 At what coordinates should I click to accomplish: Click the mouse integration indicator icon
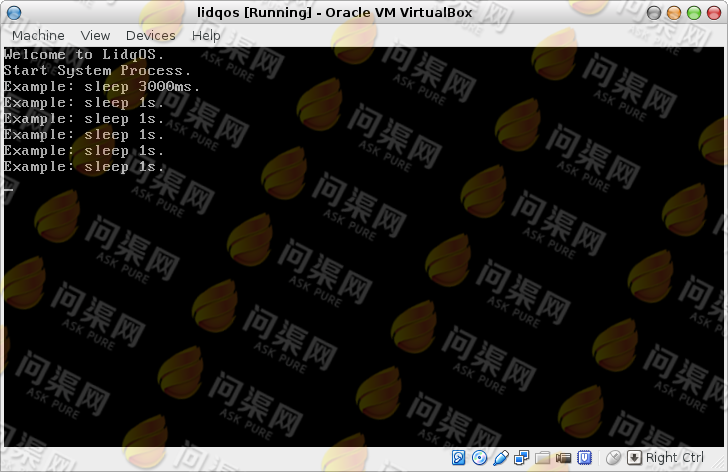tap(613, 458)
